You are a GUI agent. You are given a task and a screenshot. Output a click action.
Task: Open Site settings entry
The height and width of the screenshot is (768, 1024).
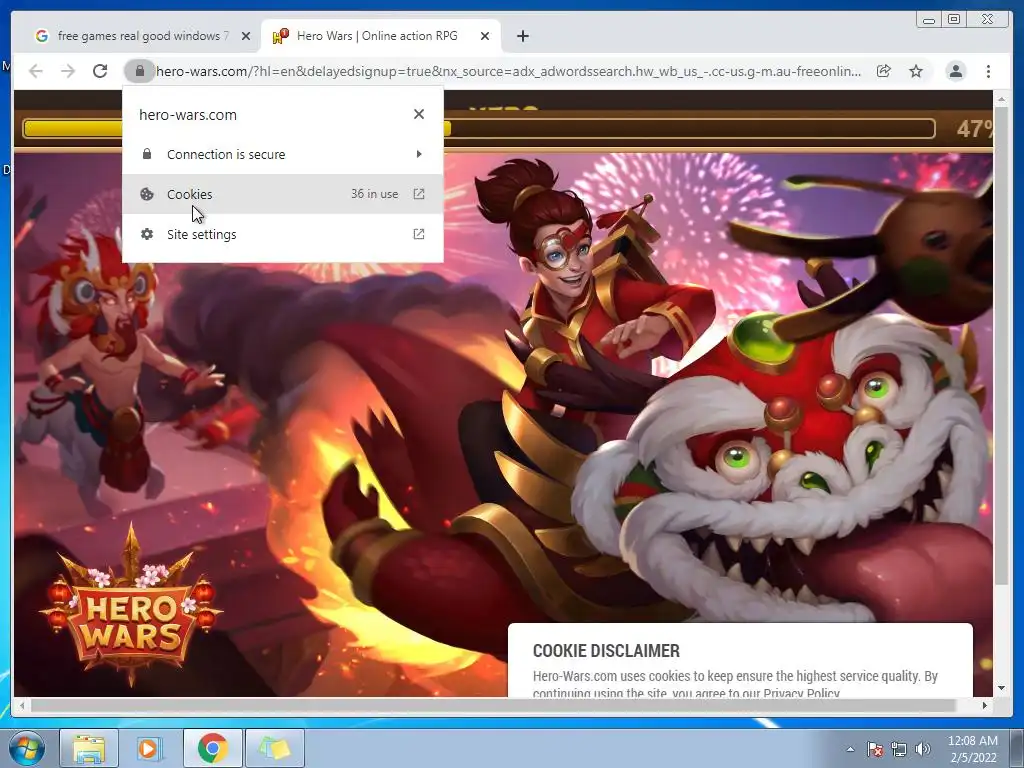click(x=283, y=234)
